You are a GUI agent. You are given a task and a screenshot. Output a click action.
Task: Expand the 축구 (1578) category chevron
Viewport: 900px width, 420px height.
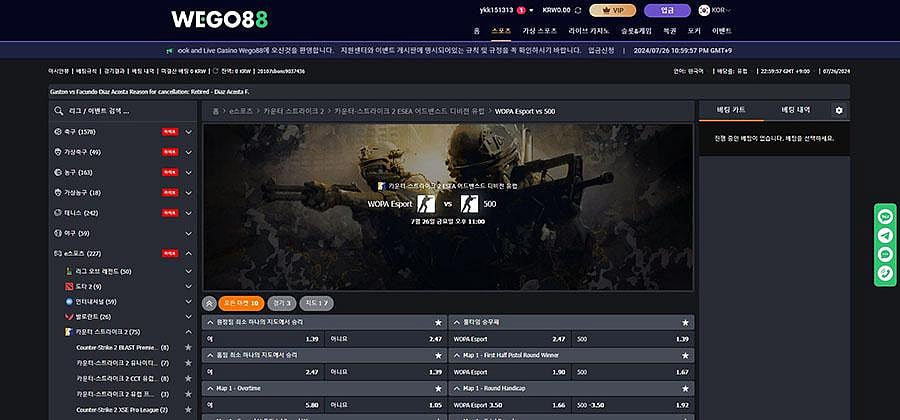188,132
